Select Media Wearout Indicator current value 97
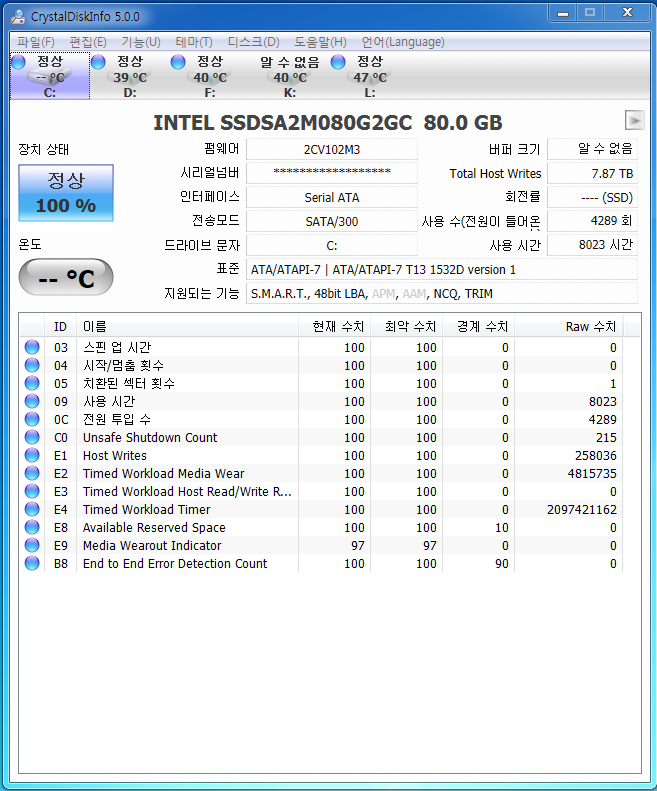The height and width of the screenshot is (791, 657). (x=358, y=545)
